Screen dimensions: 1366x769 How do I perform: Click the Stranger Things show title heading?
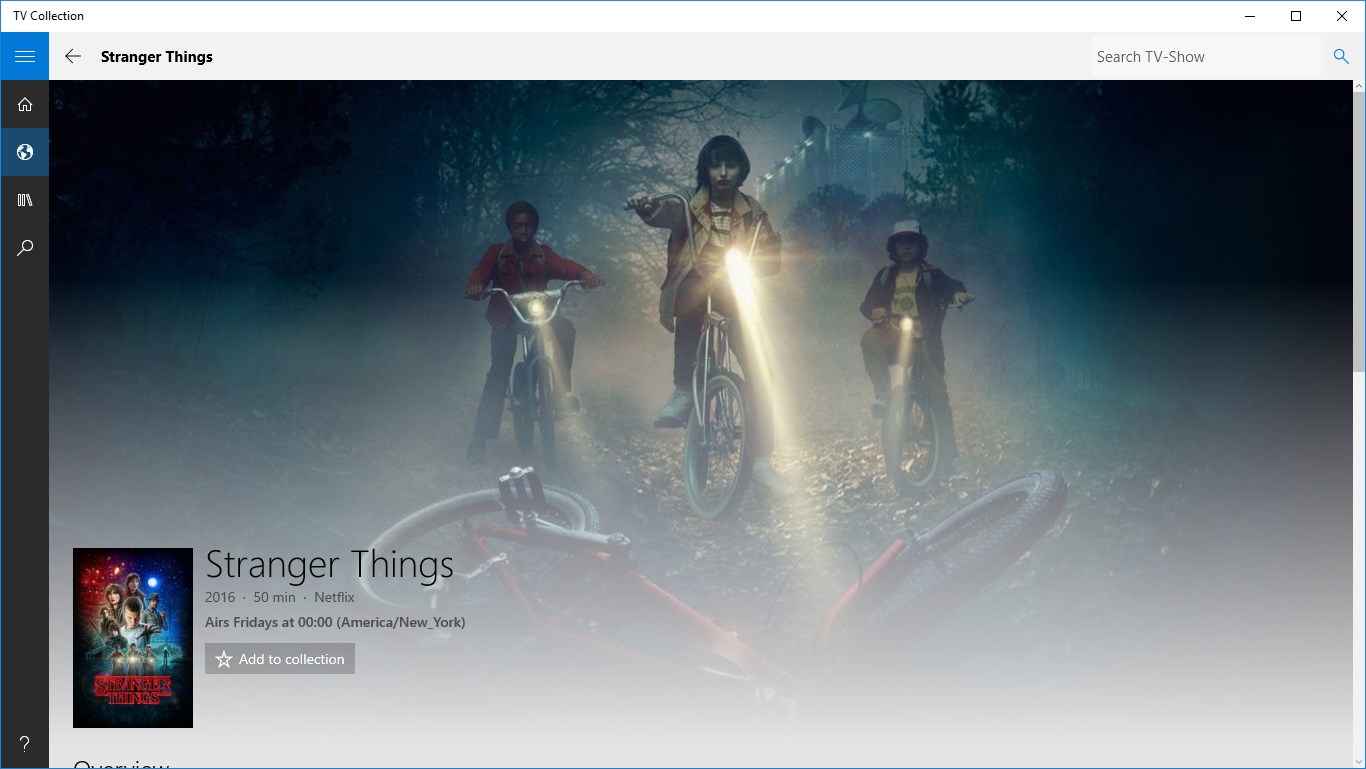click(329, 565)
